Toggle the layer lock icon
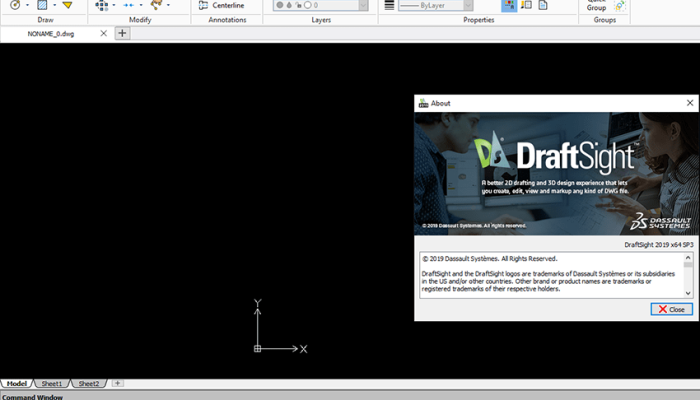Viewport: 700px width, 400px height. point(298,5)
